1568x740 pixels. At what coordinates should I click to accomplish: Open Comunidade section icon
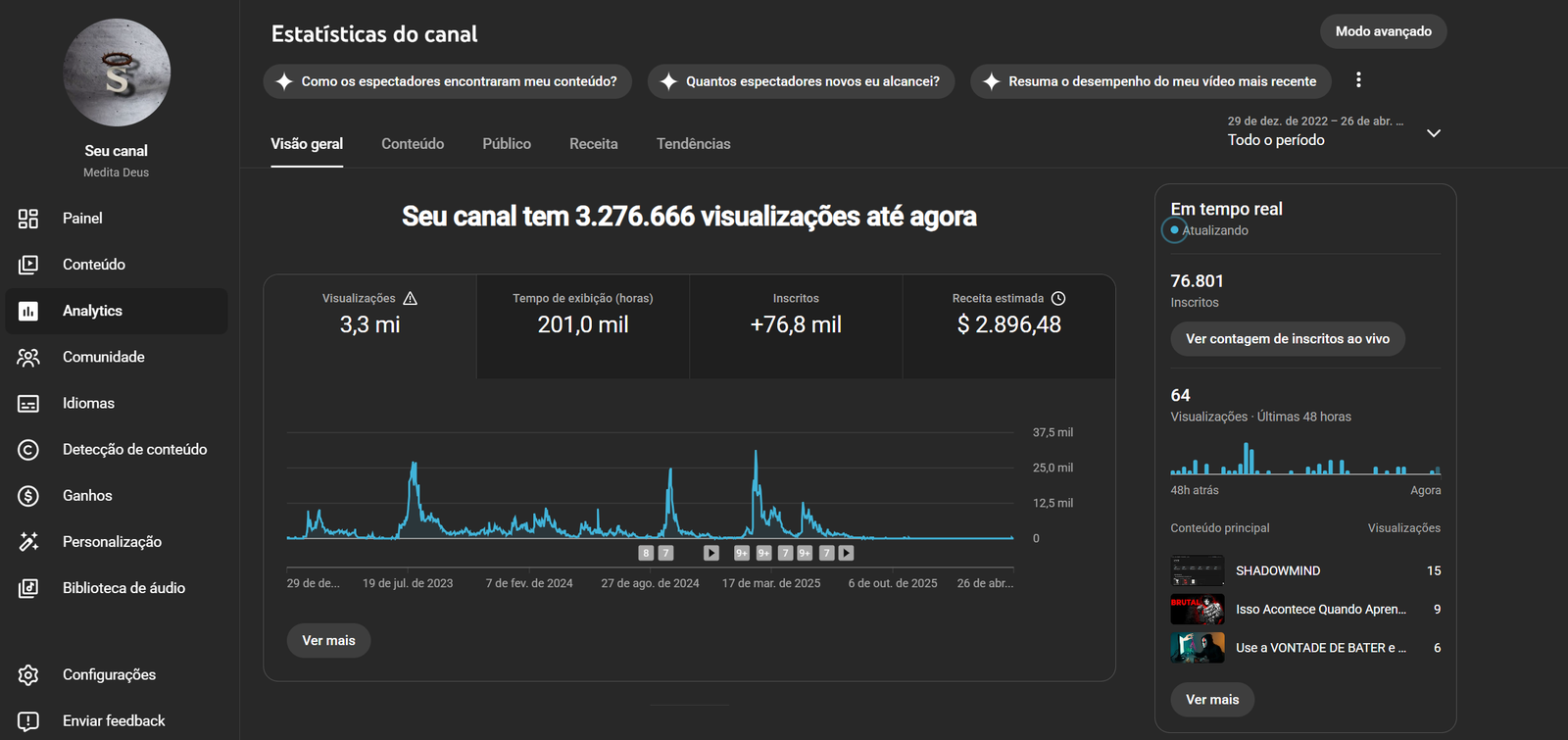(x=28, y=358)
